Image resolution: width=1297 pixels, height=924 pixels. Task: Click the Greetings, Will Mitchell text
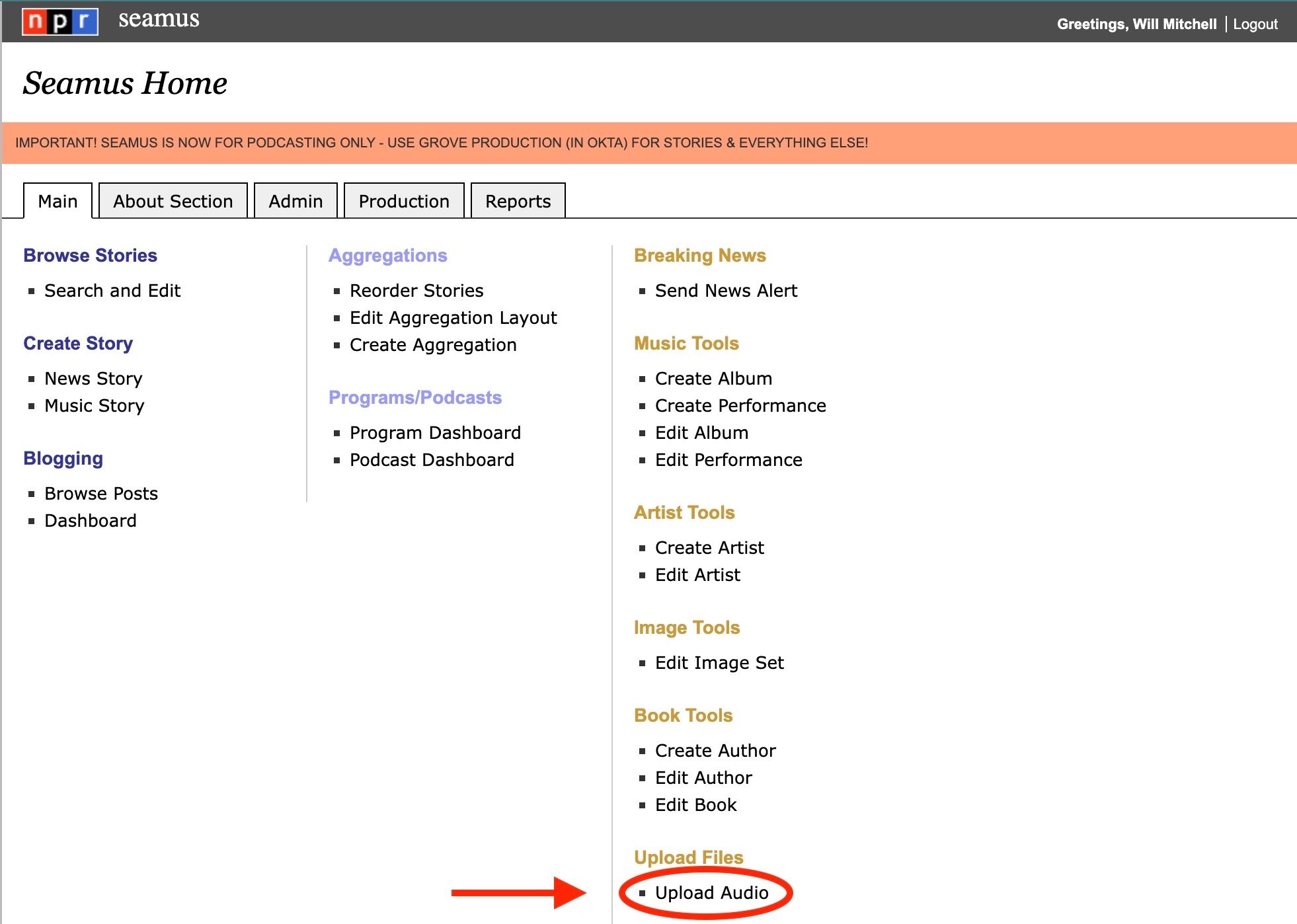pos(1136,24)
